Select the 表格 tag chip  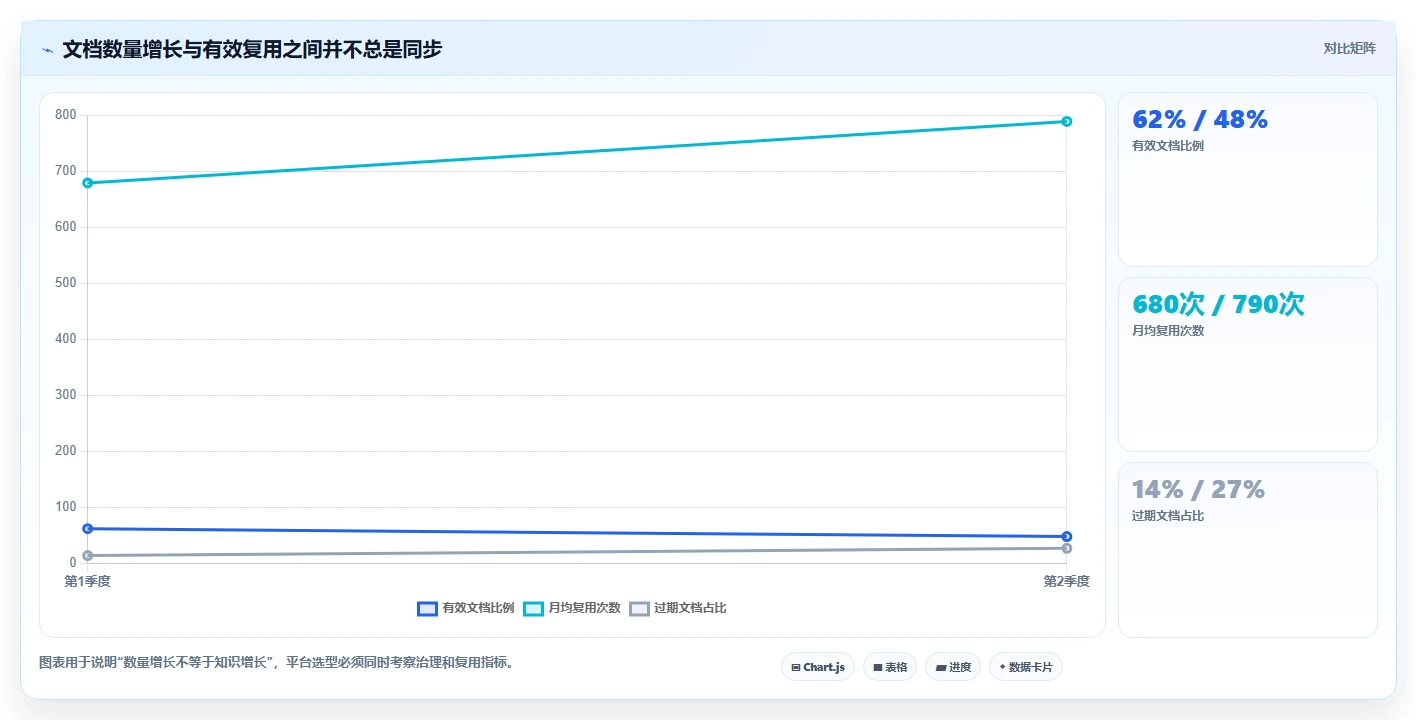point(890,667)
